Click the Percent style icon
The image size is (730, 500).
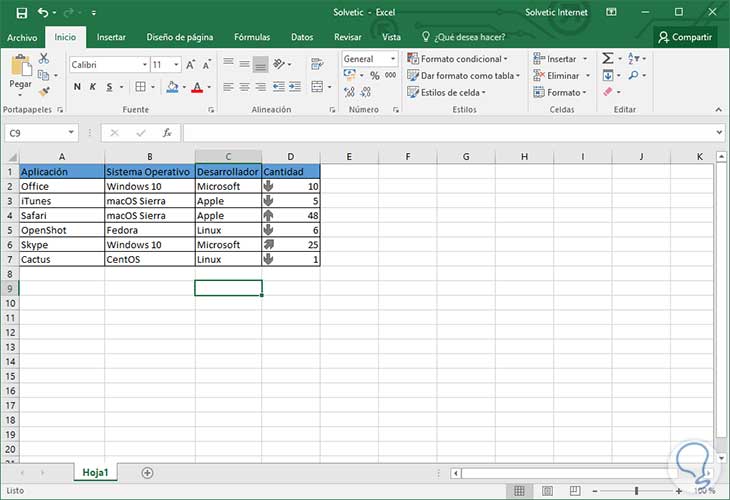(374, 75)
